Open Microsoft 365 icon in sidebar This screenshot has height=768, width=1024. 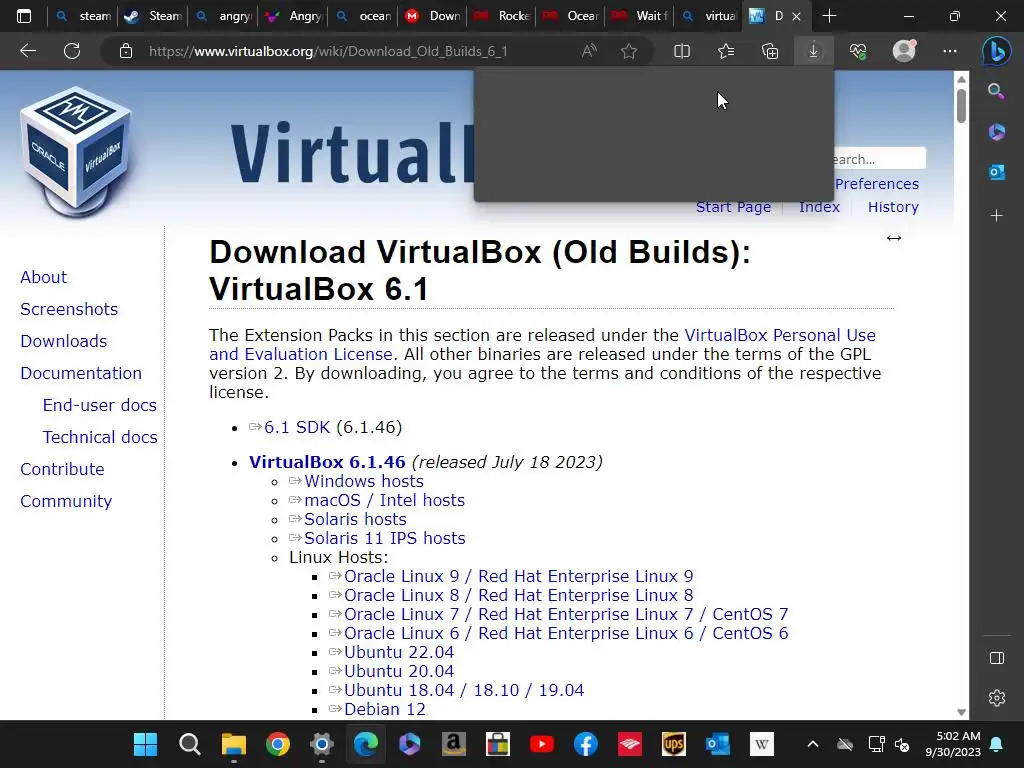pos(996,132)
